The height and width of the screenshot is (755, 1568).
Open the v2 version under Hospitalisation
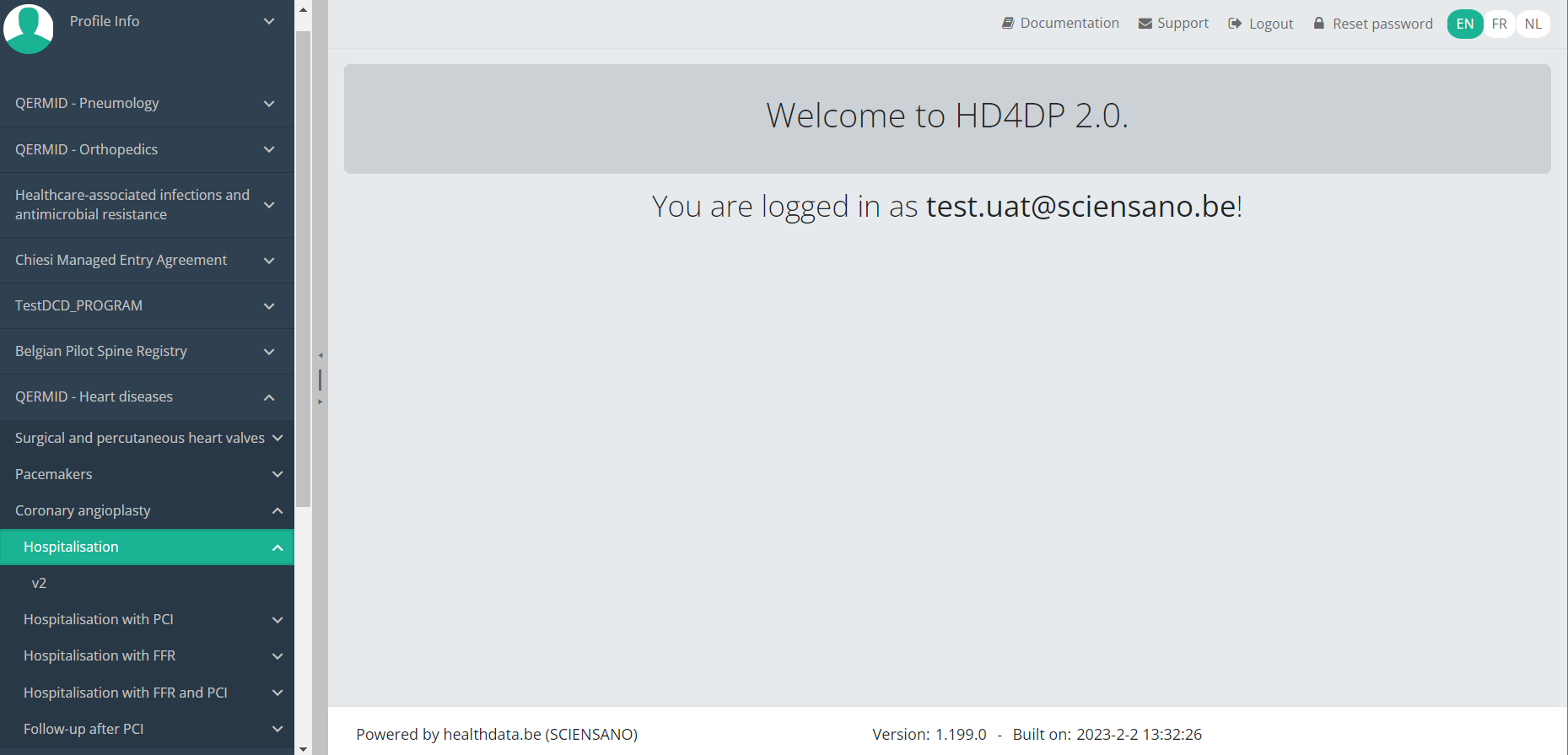coord(40,583)
